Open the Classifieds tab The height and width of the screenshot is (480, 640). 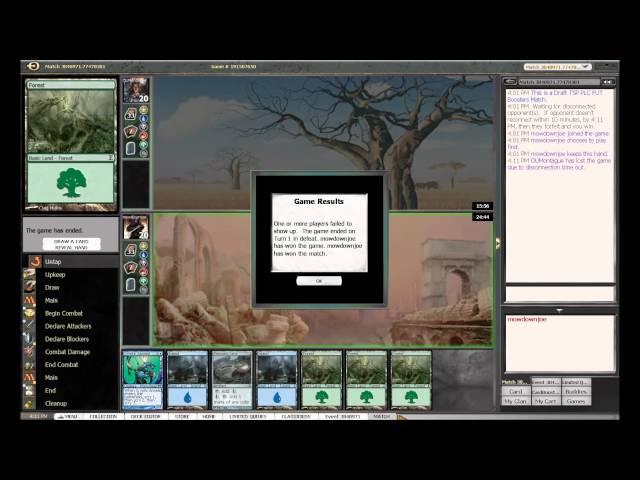pyautogui.click(x=296, y=416)
